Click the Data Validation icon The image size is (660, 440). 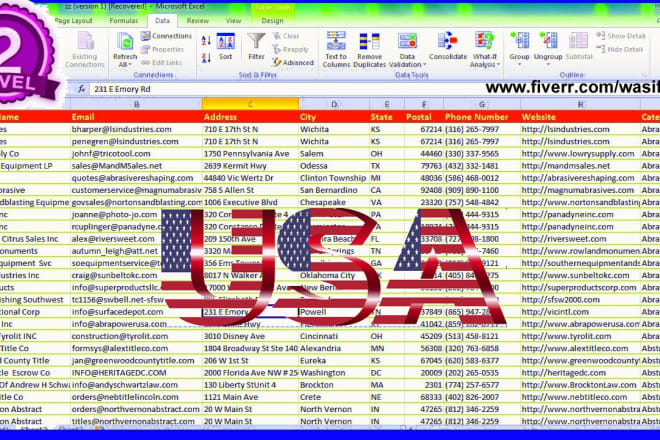coord(407,41)
